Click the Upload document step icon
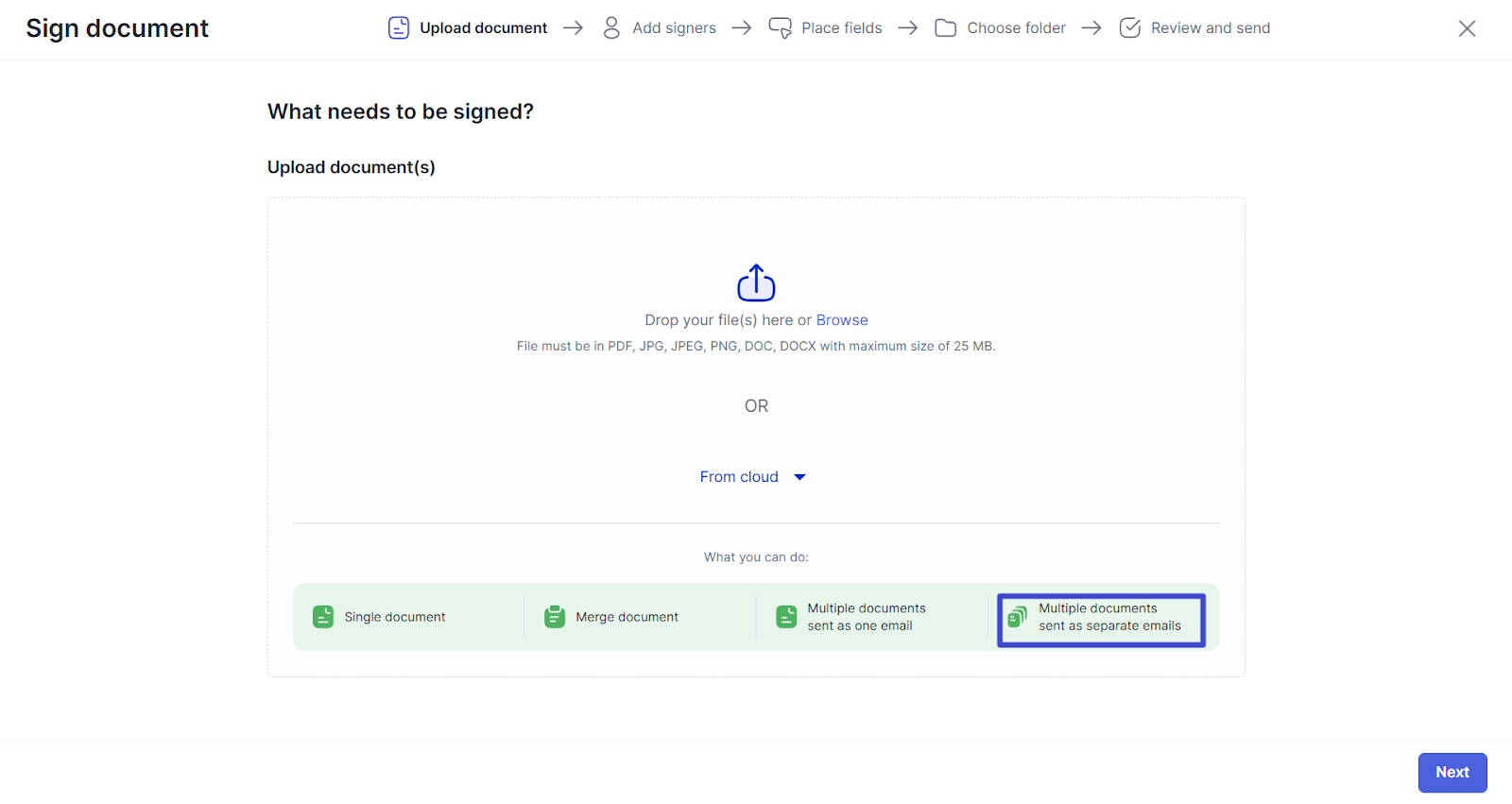This screenshot has width=1512, height=804. coord(399,28)
